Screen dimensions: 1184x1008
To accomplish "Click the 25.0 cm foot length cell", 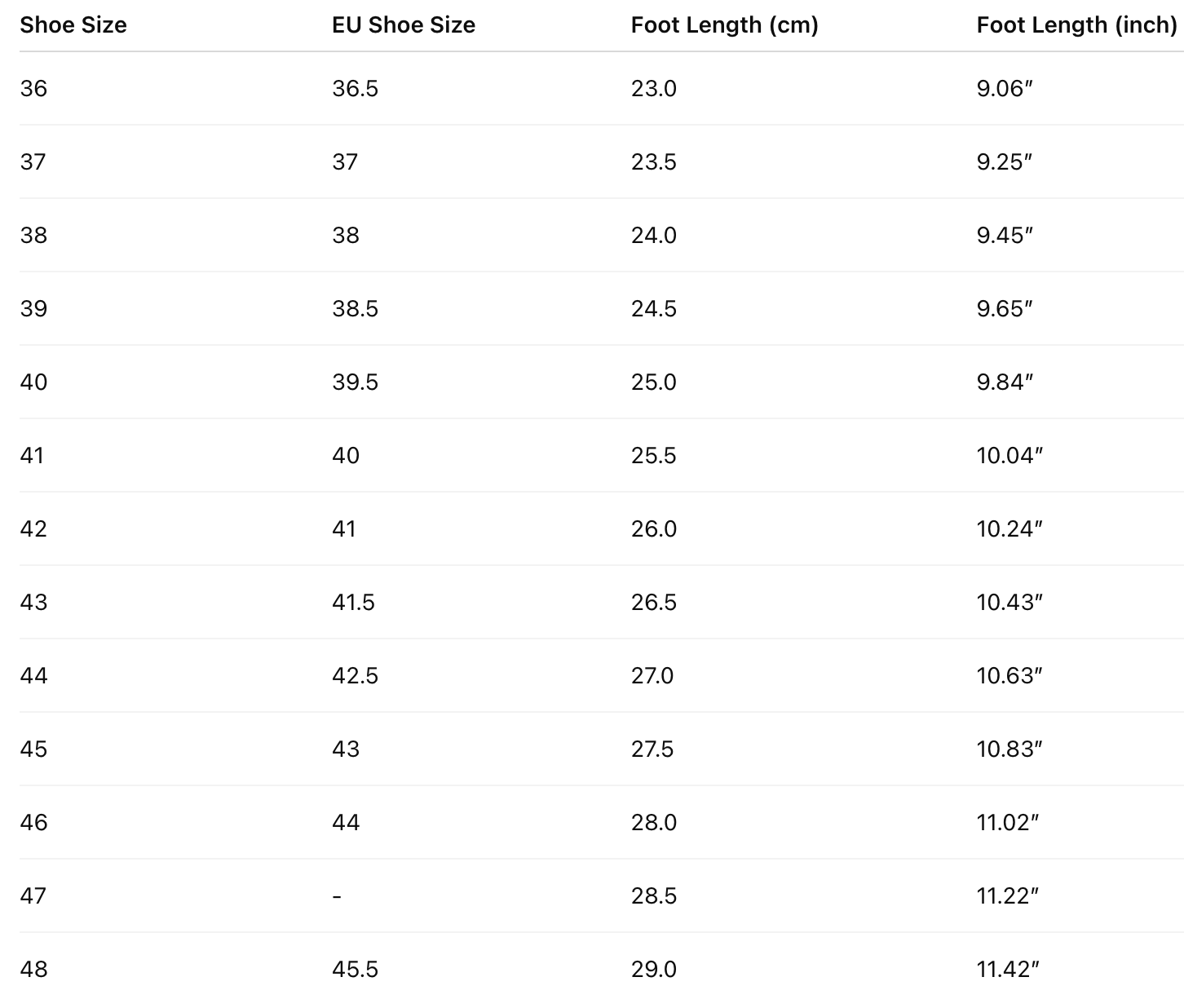I will coord(653,382).
